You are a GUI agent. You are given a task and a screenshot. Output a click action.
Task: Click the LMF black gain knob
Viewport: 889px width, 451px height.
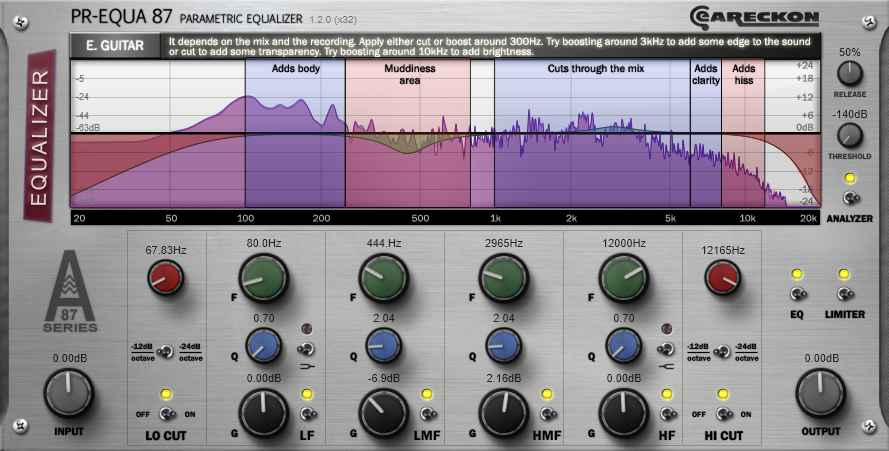(x=384, y=412)
